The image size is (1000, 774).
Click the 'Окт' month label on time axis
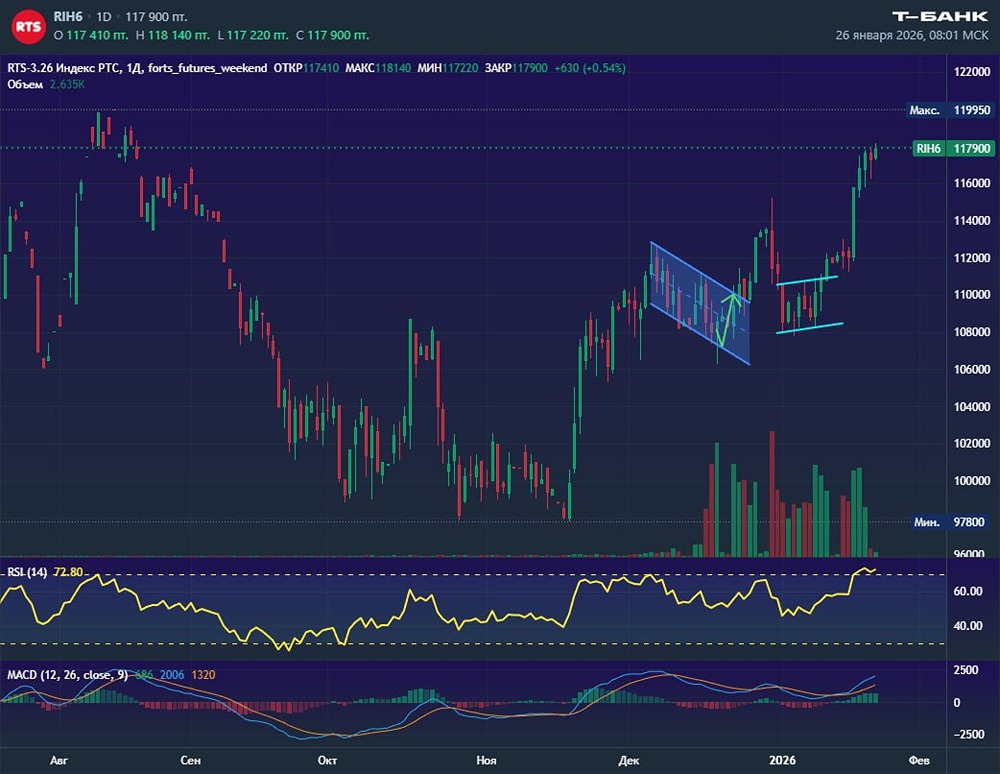[x=327, y=760]
